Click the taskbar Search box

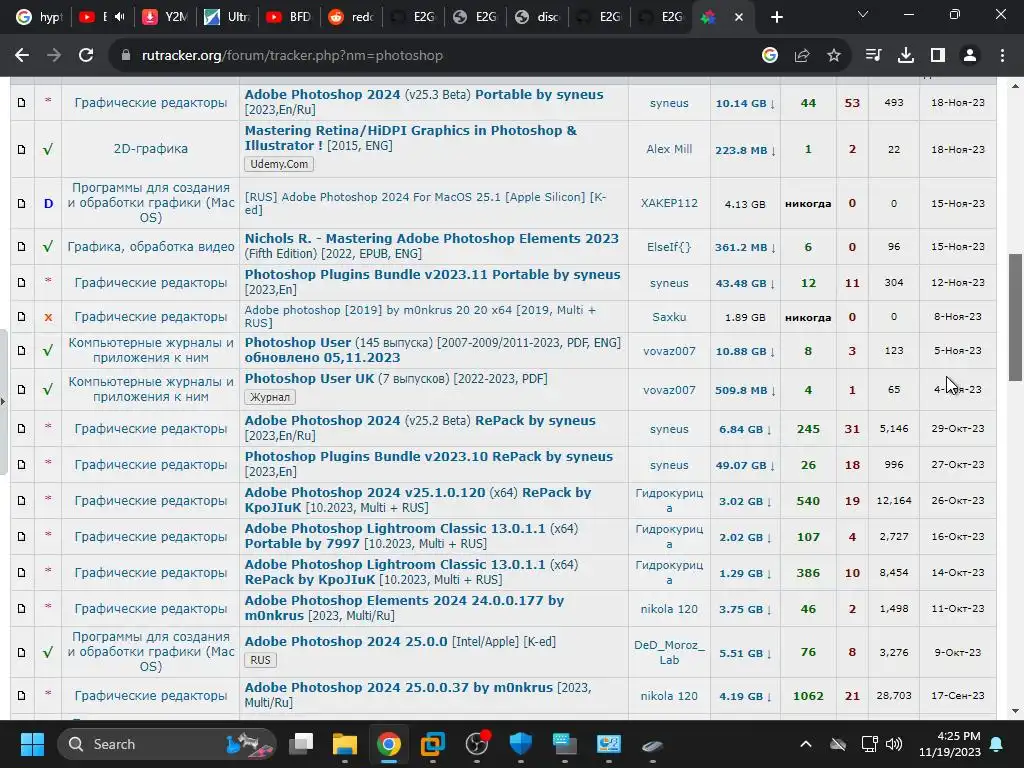point(167,744)
